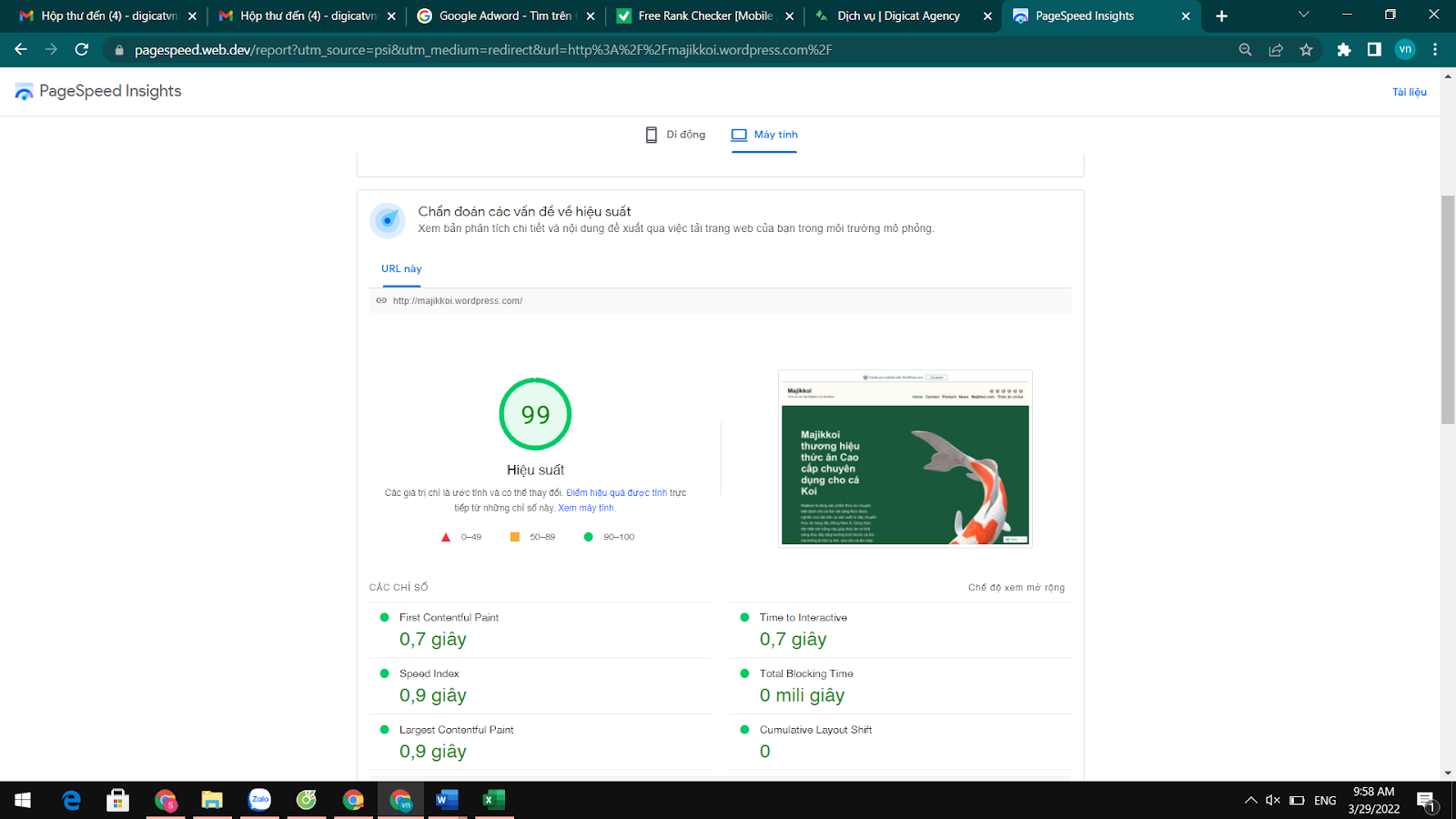Click the tested URL http://majikkoi.wordpress.com/

pyautogui.click(x=458, y=301)
